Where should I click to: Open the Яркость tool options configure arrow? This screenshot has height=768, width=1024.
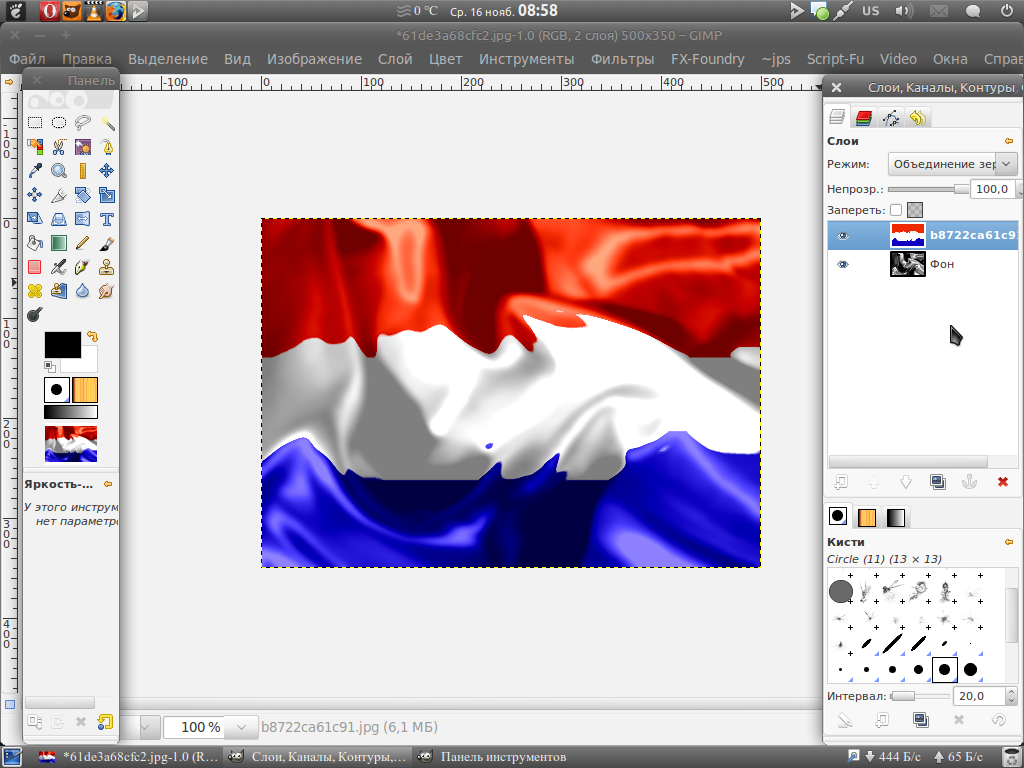(x=108, y=484)
